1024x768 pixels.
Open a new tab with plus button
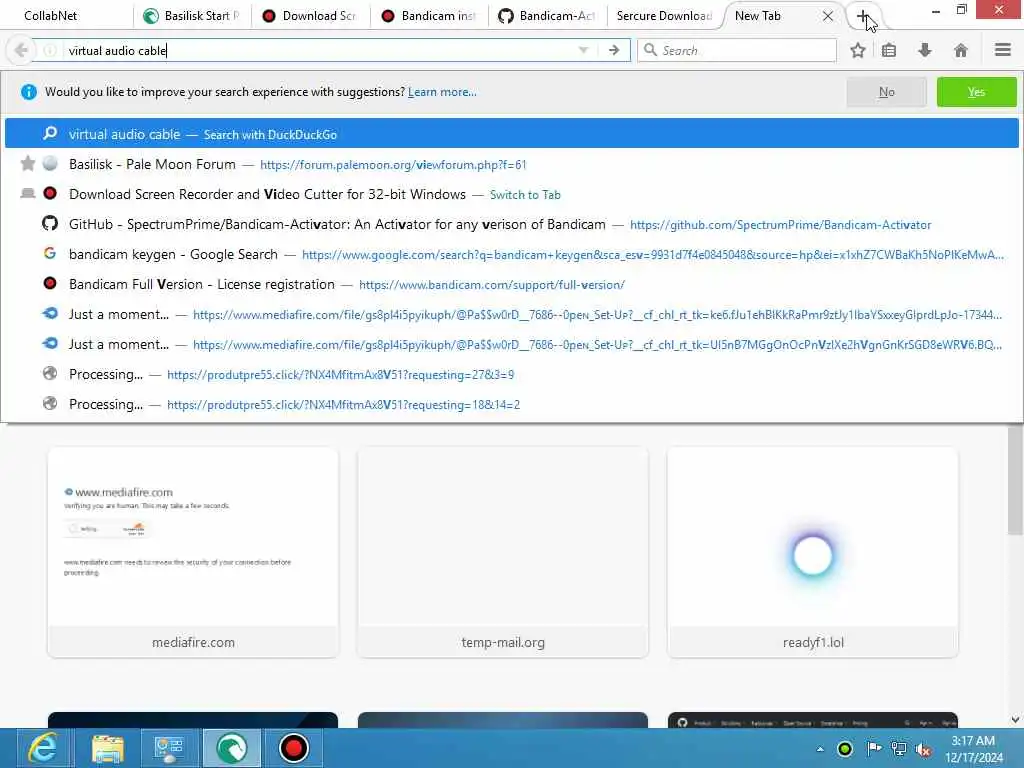(863, 16)
